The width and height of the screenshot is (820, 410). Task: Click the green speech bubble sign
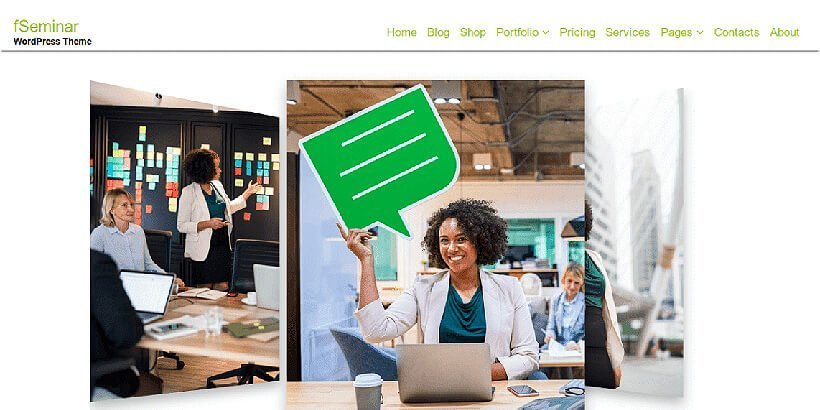pos(380,160)
